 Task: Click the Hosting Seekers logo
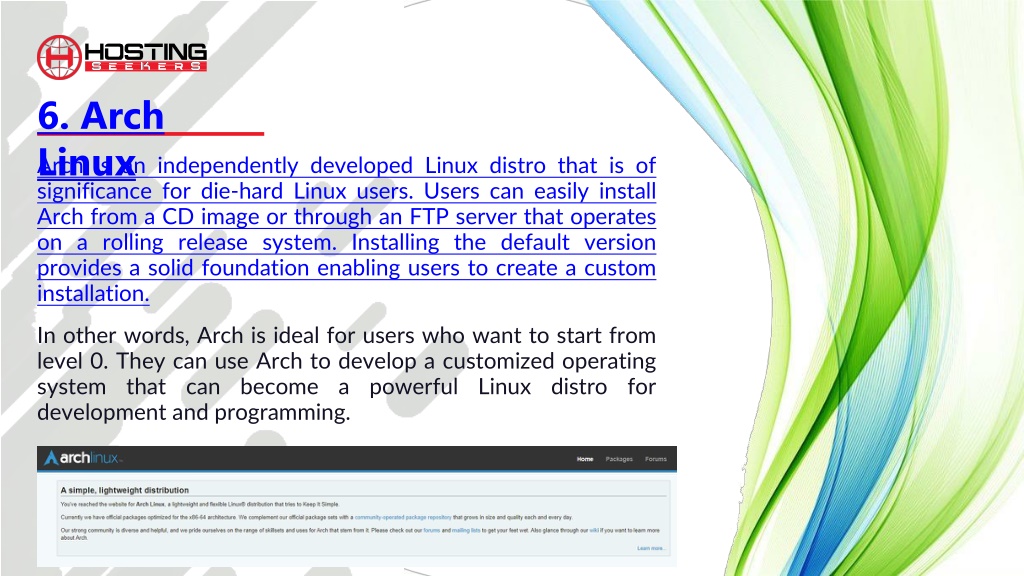click(122, 57)
